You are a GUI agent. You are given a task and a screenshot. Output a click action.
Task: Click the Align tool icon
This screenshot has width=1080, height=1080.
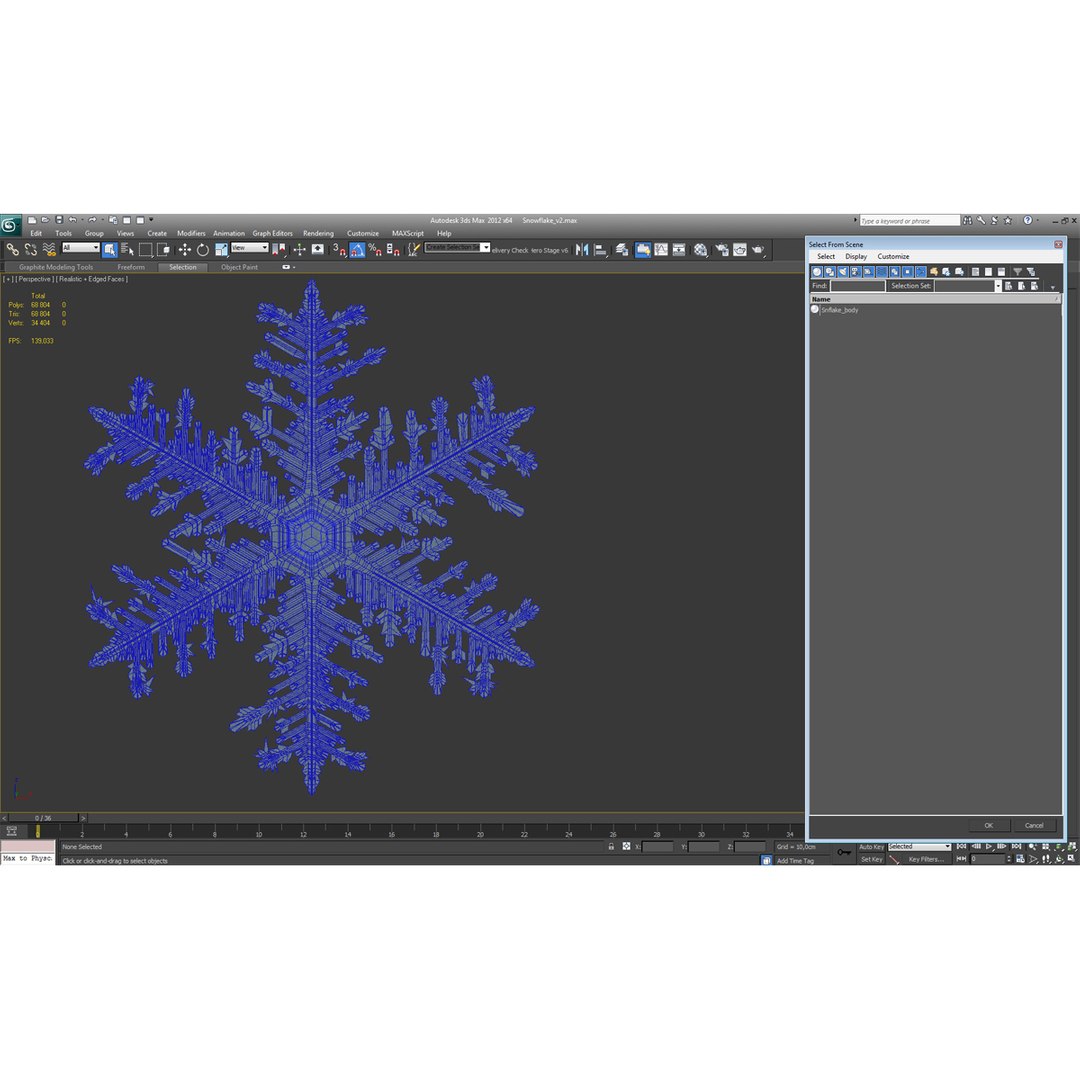click(x=601, y=249)
